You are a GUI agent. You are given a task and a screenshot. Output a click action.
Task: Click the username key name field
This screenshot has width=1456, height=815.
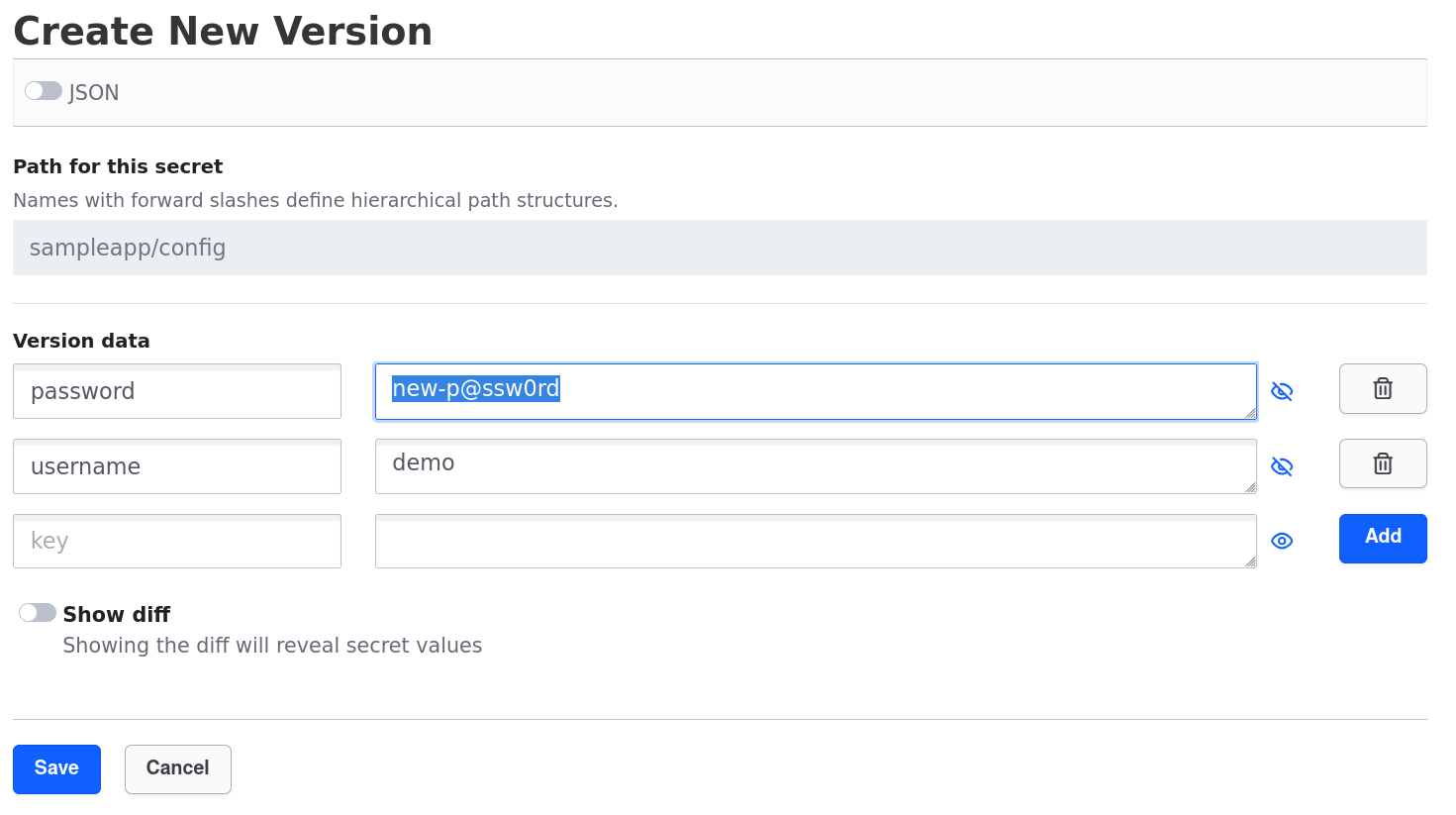click(177, 466)
